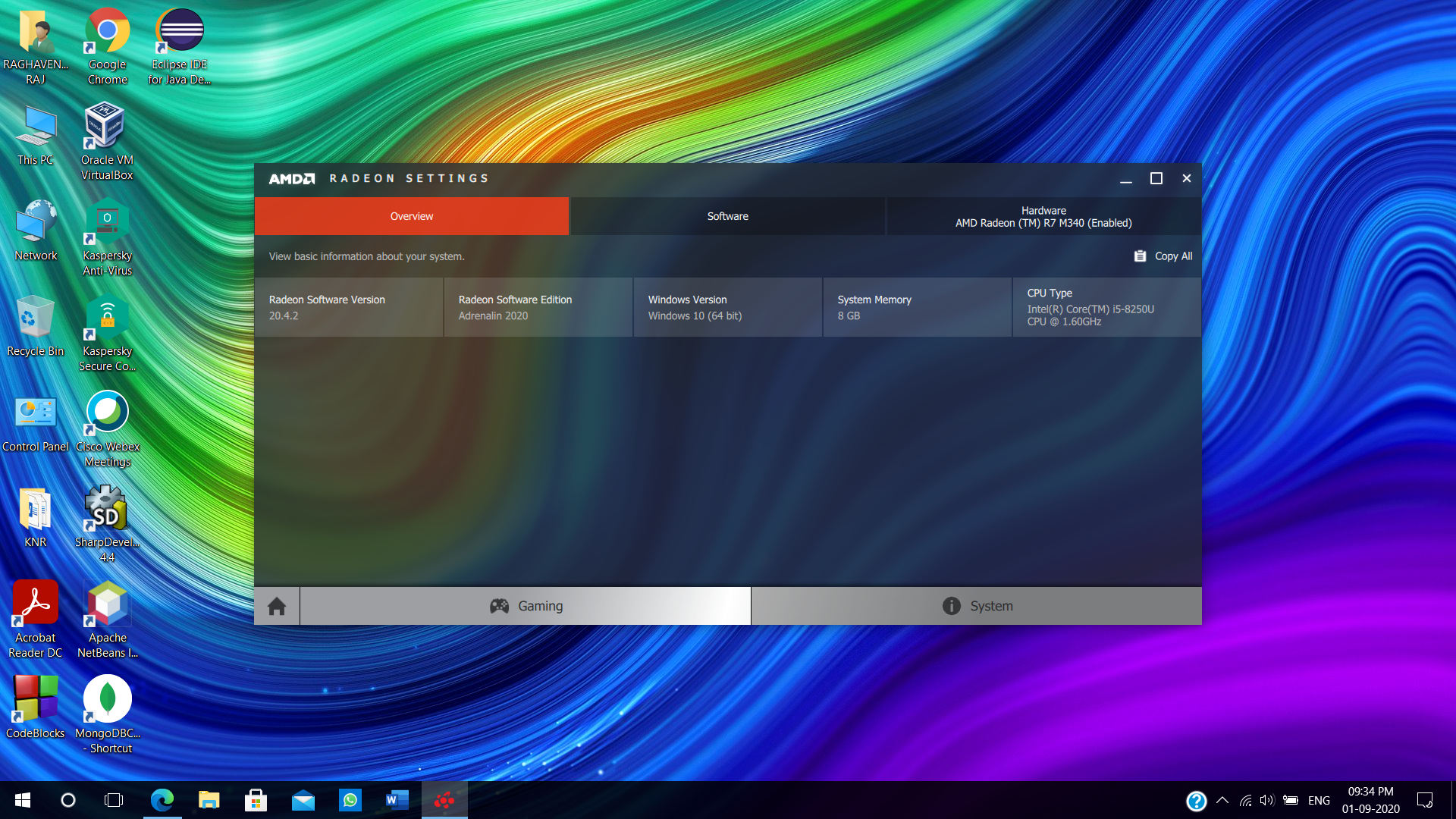This screenshot has width=1456, height=819.
Task: Expand hidden system tray icons chevron
Action: tap(1222, 800)
